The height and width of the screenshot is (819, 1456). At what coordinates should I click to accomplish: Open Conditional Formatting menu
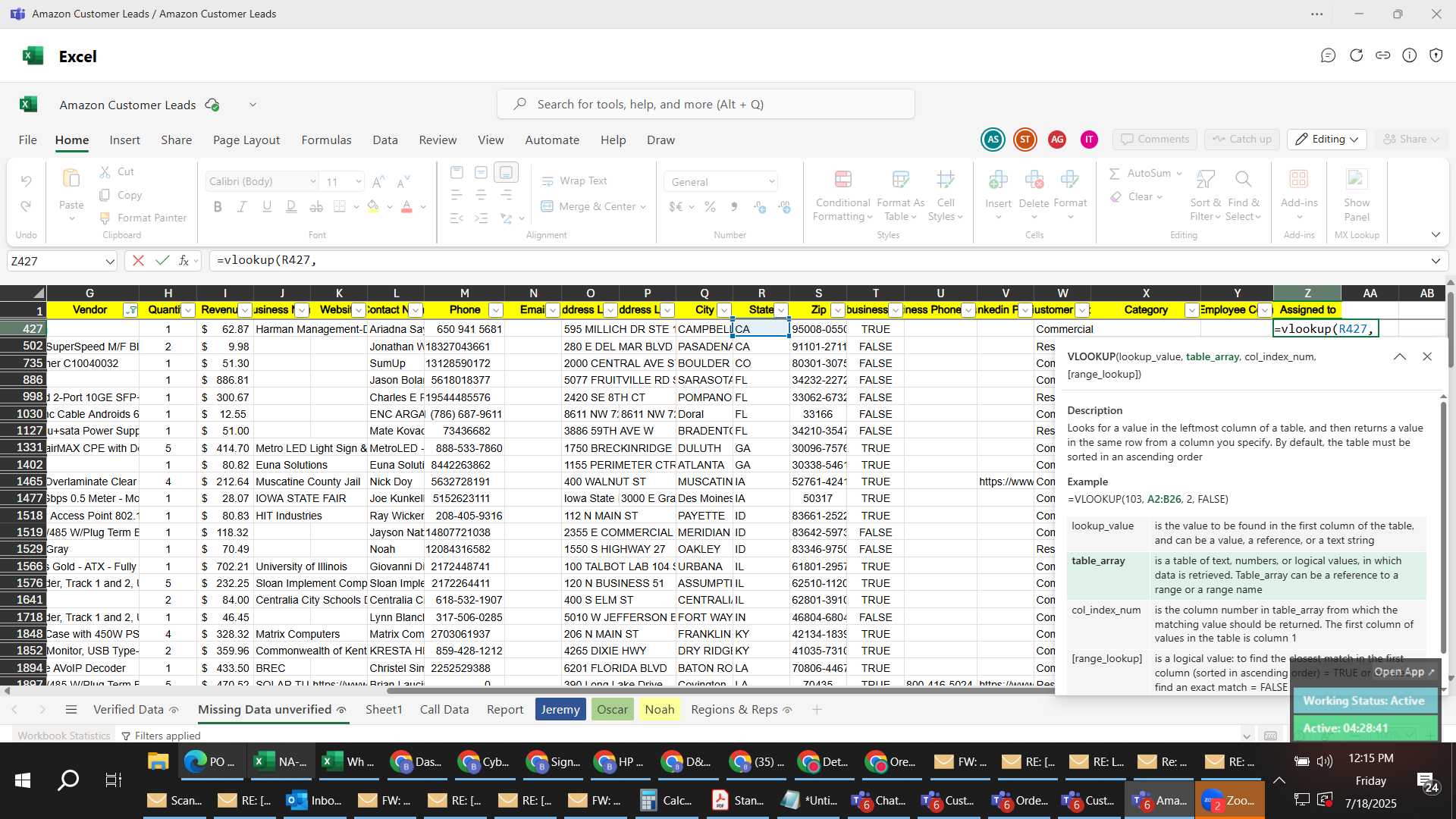point(843,196)
